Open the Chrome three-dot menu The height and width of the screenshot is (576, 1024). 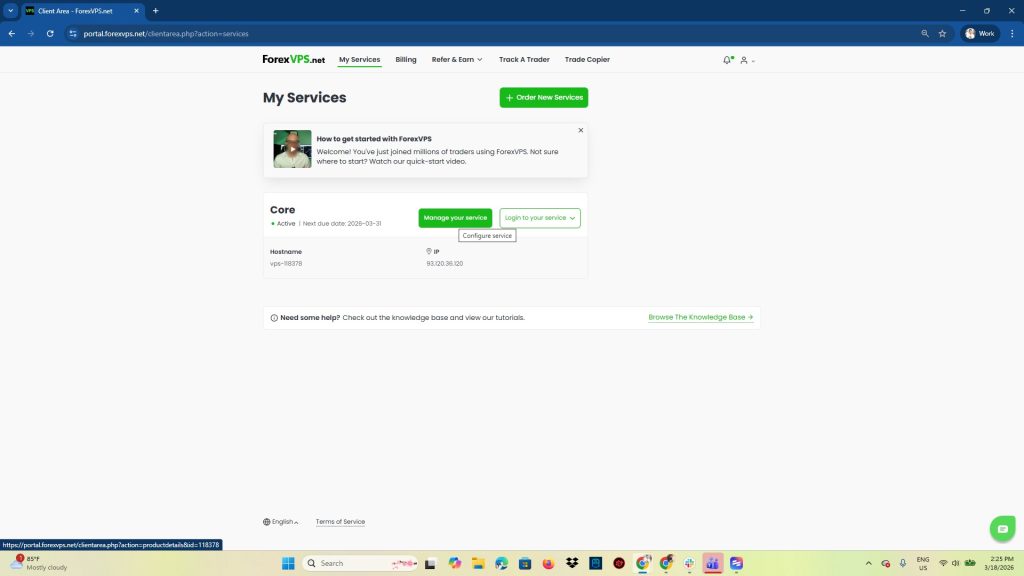tap(1011, 33)
